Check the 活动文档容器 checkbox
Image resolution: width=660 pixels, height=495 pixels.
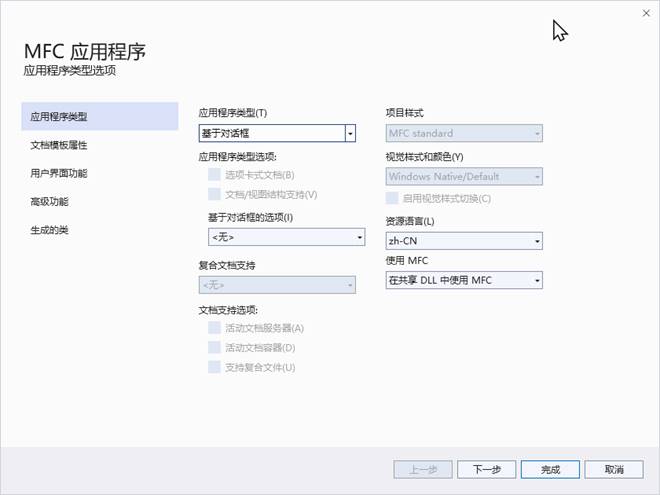point(214,347)
